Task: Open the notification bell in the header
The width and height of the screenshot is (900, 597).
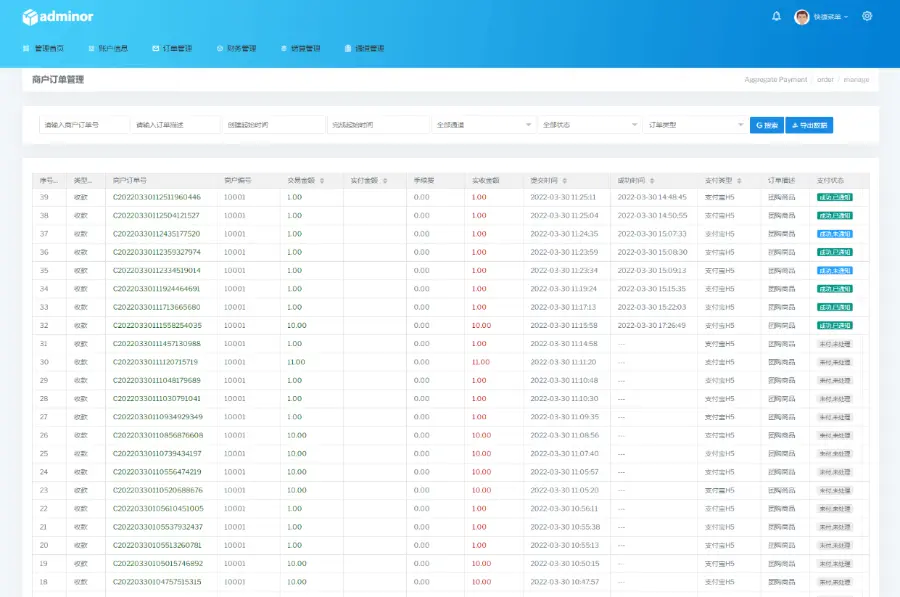Action: click(776, 16)
